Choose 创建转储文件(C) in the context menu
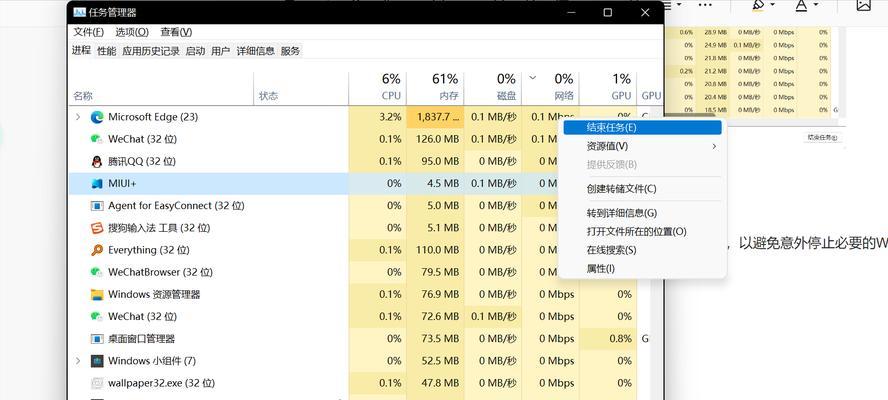Image resolution: width=888 pixels, height=400 pixels. [x=642, y=189]
